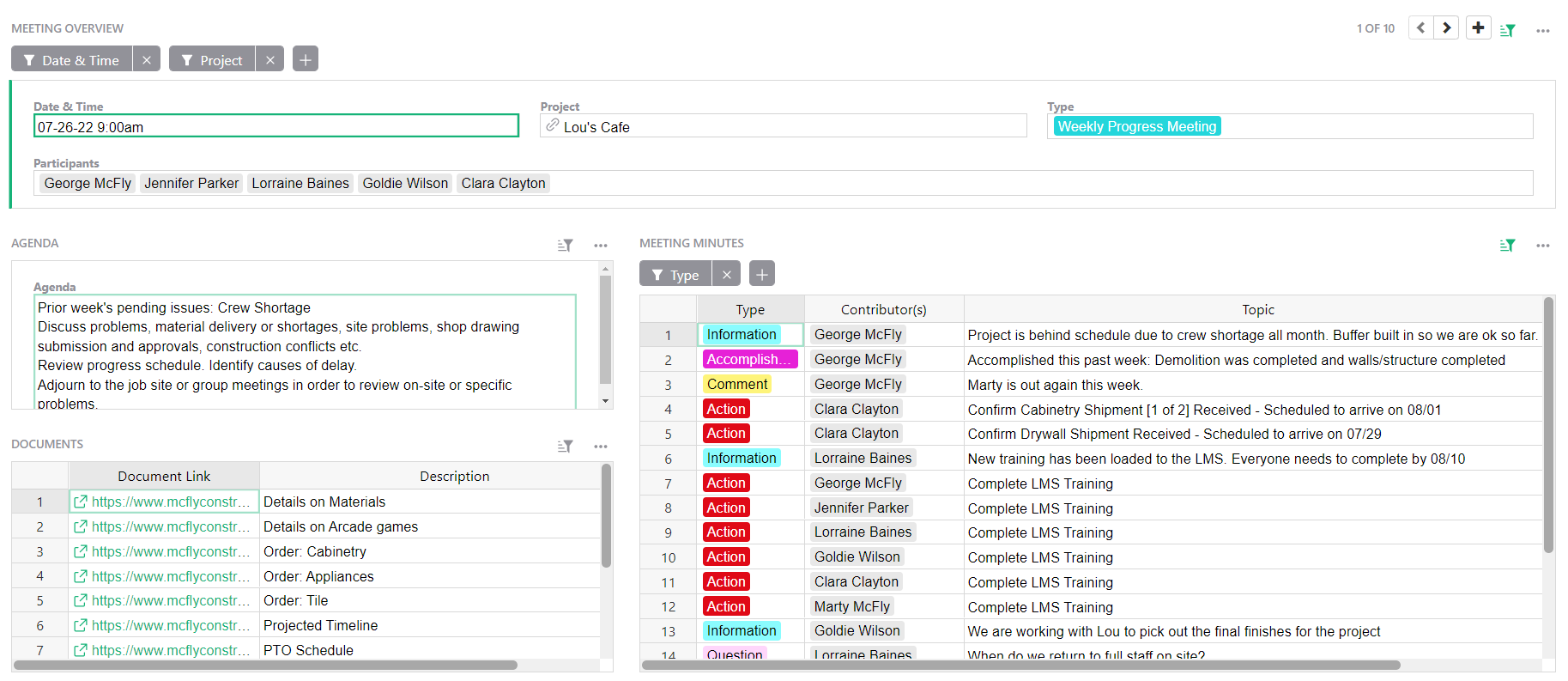This screenshot has width=1568, height=681.
Task: Add a new meeting record
Action: click(x=1478, y=28)
